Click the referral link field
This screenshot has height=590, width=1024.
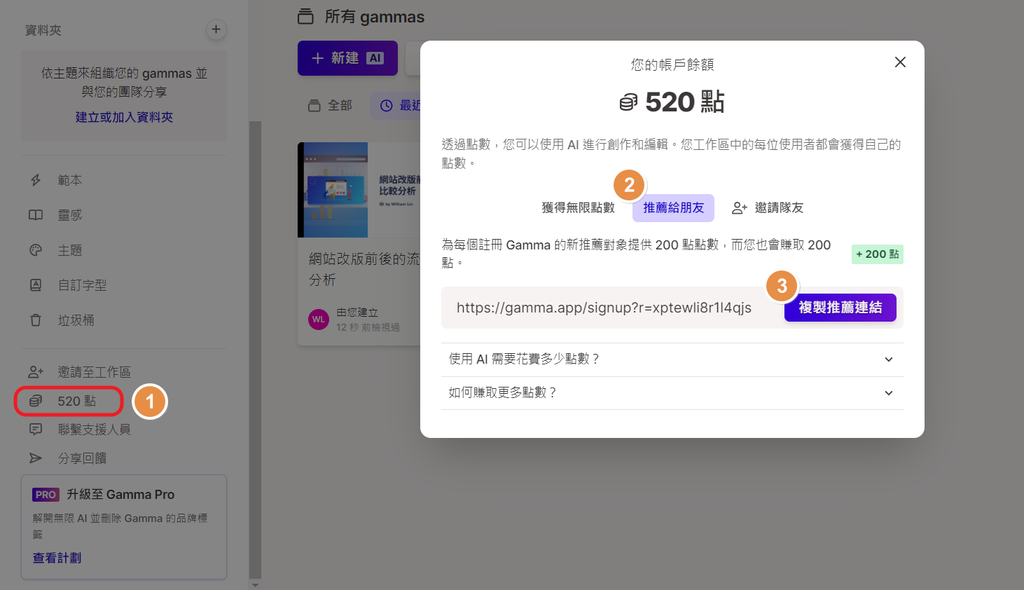click(x=604, y=308)
